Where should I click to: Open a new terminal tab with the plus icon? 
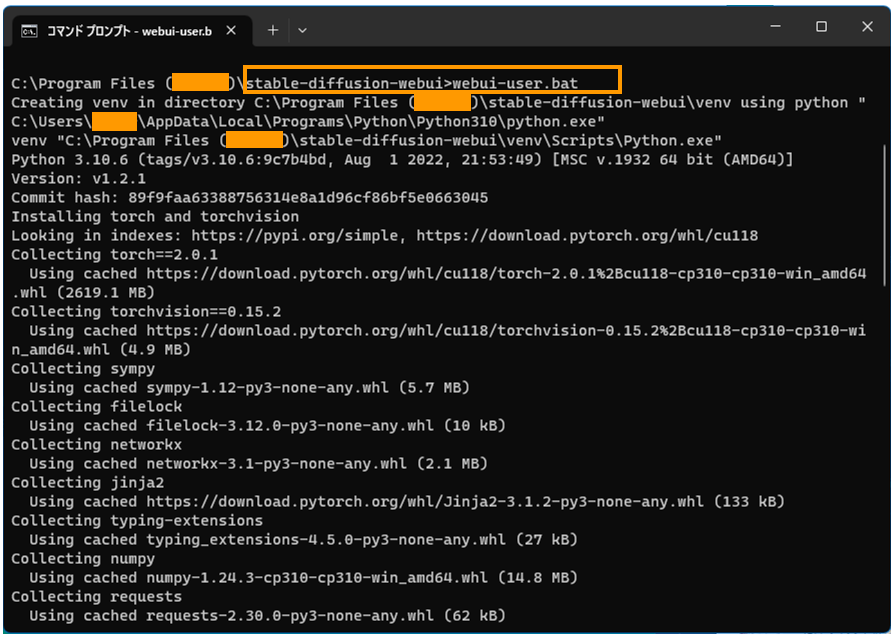272,30
